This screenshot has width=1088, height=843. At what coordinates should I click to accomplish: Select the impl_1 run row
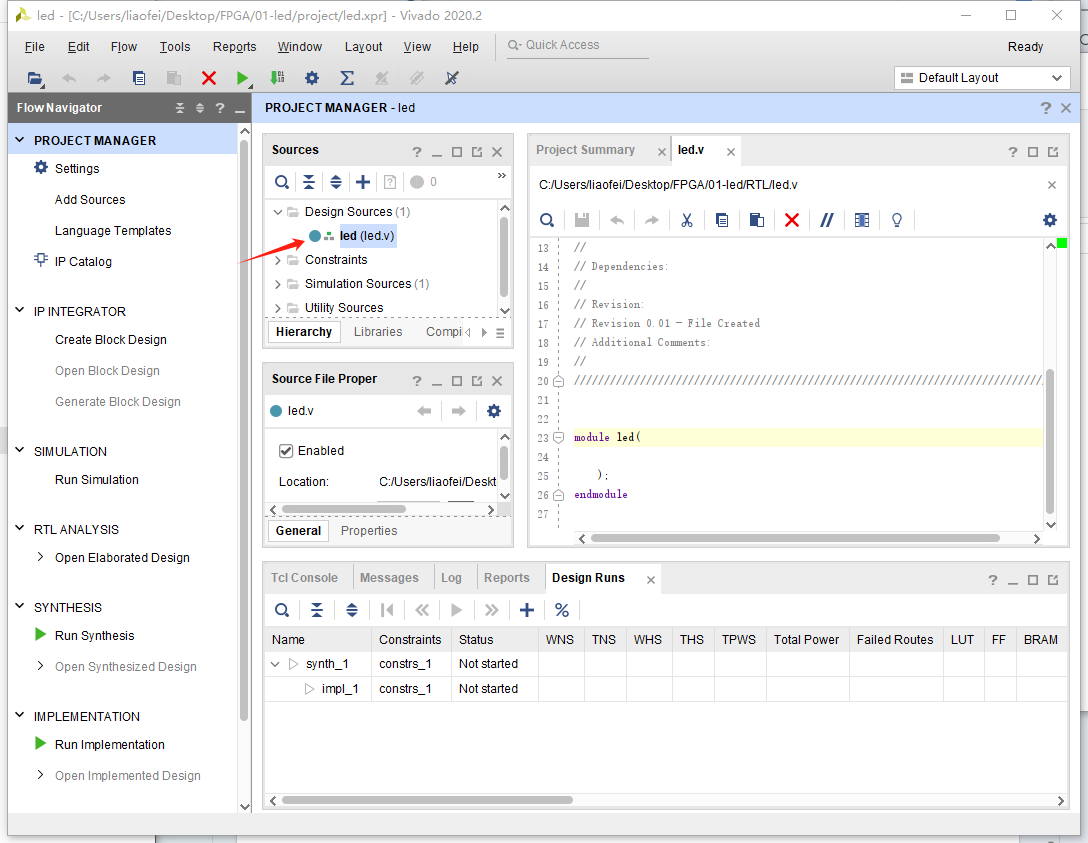(665, 689)
